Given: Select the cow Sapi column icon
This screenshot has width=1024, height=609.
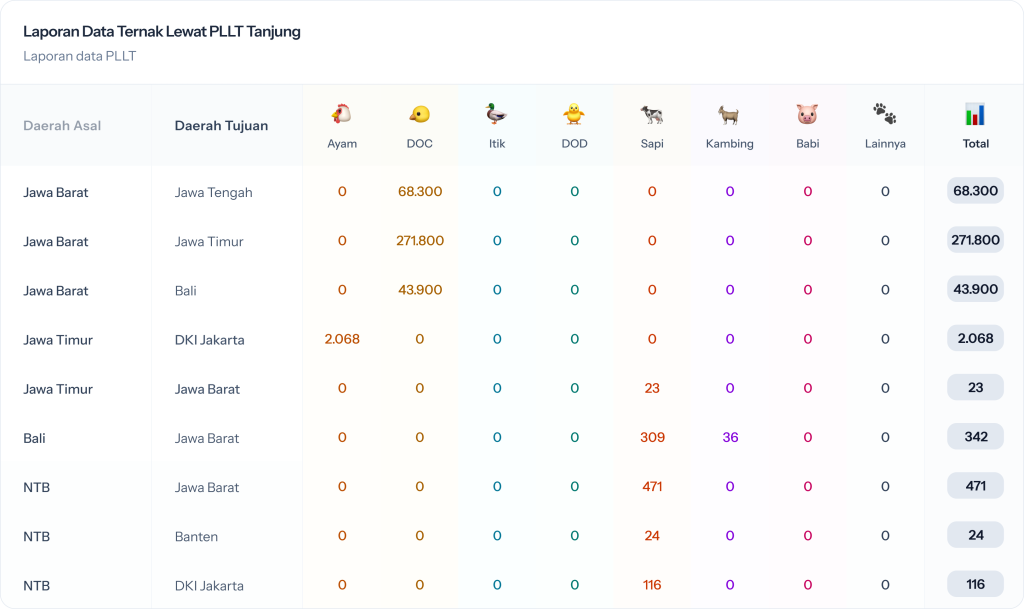Looking at the screenshot, I should (x=652, y=114).
